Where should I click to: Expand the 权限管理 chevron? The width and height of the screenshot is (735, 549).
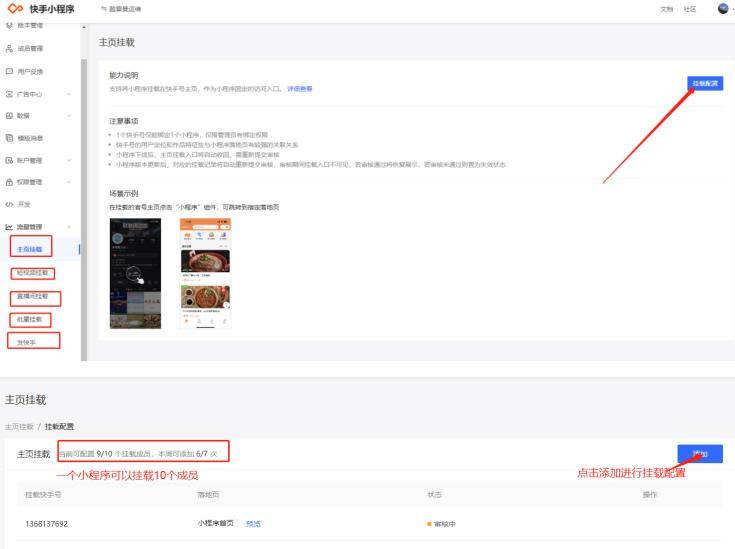(69, 182)
